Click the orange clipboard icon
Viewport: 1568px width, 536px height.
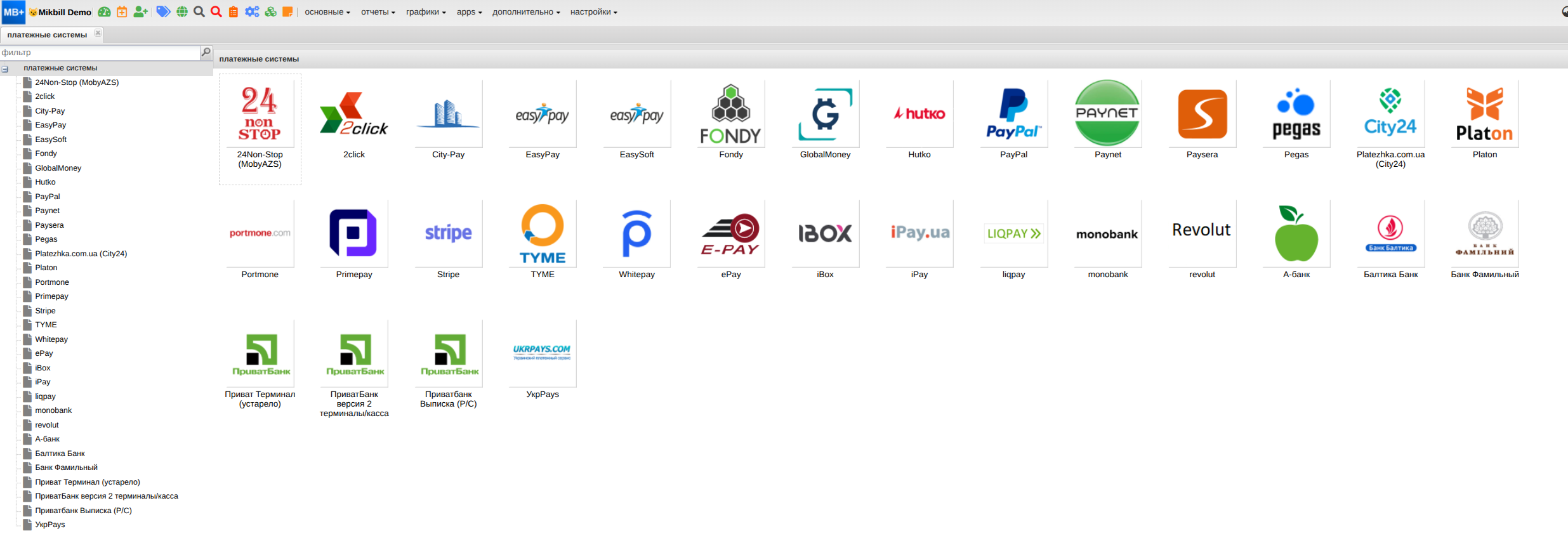234,12
